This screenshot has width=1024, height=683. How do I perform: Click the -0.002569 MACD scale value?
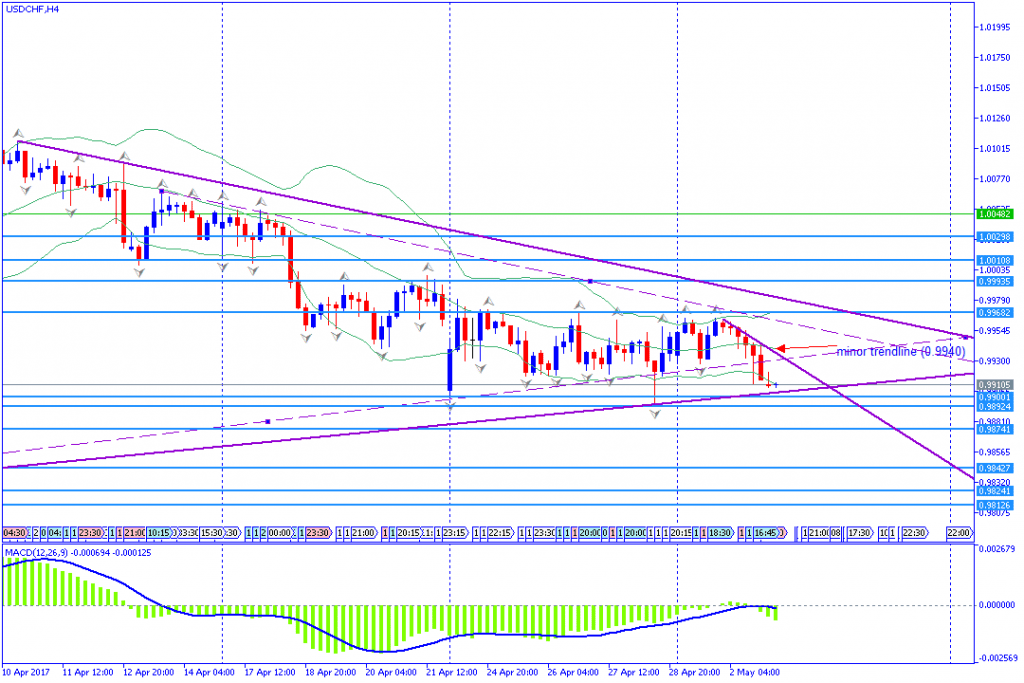(997, 658)
